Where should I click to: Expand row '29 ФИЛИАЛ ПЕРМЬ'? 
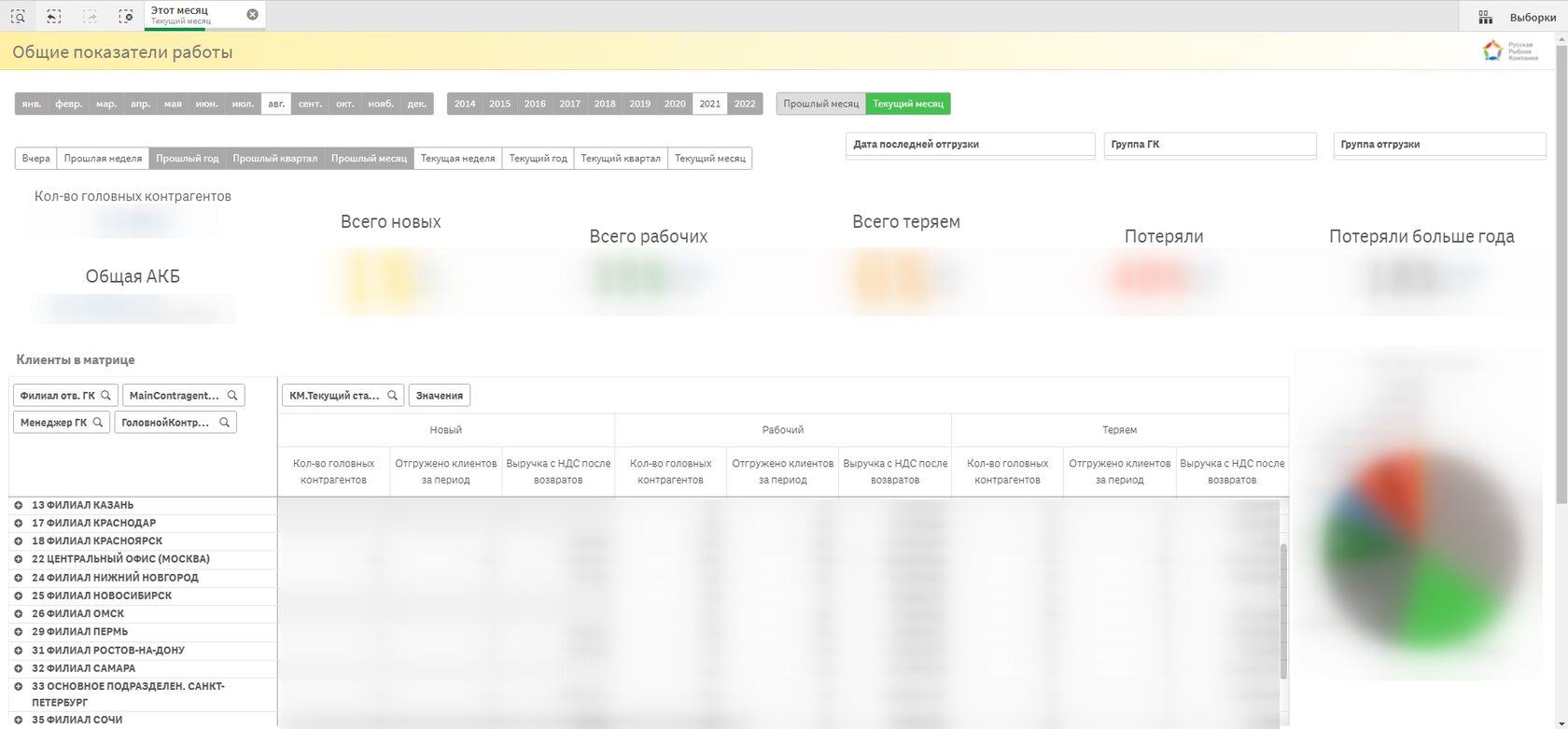point(18,632)
